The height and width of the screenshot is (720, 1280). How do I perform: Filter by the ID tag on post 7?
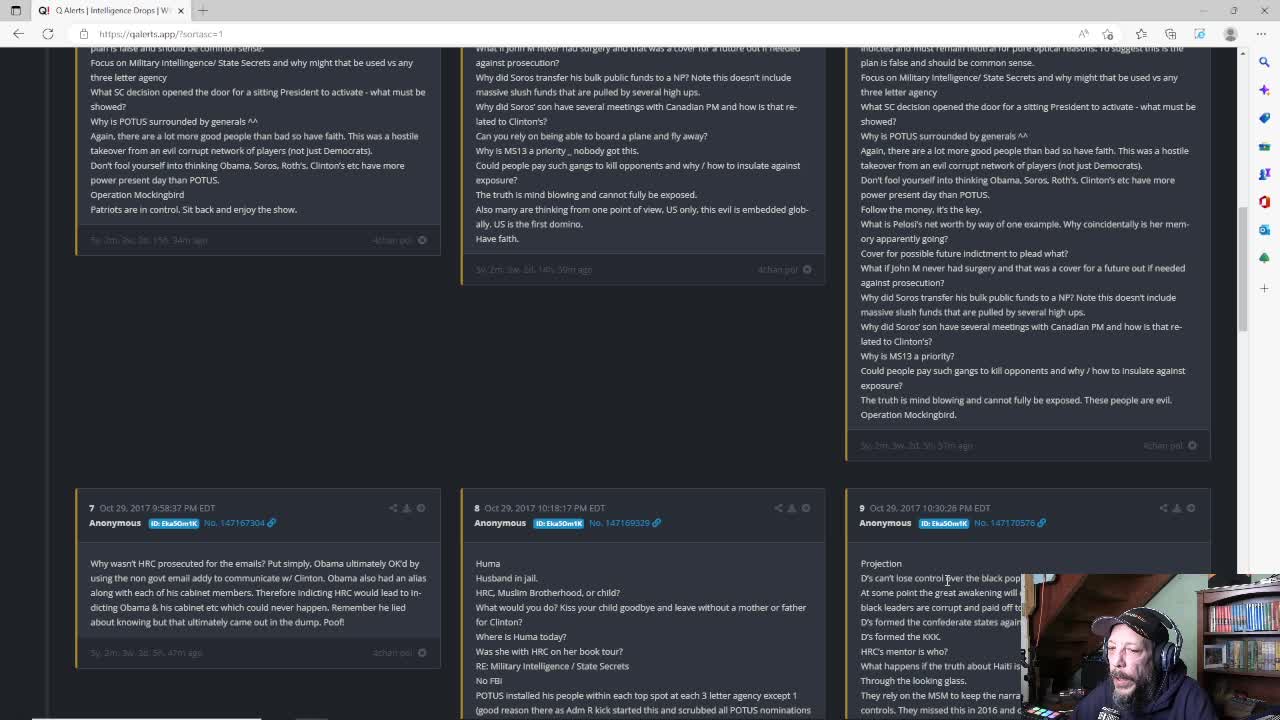tap(174, 523)
